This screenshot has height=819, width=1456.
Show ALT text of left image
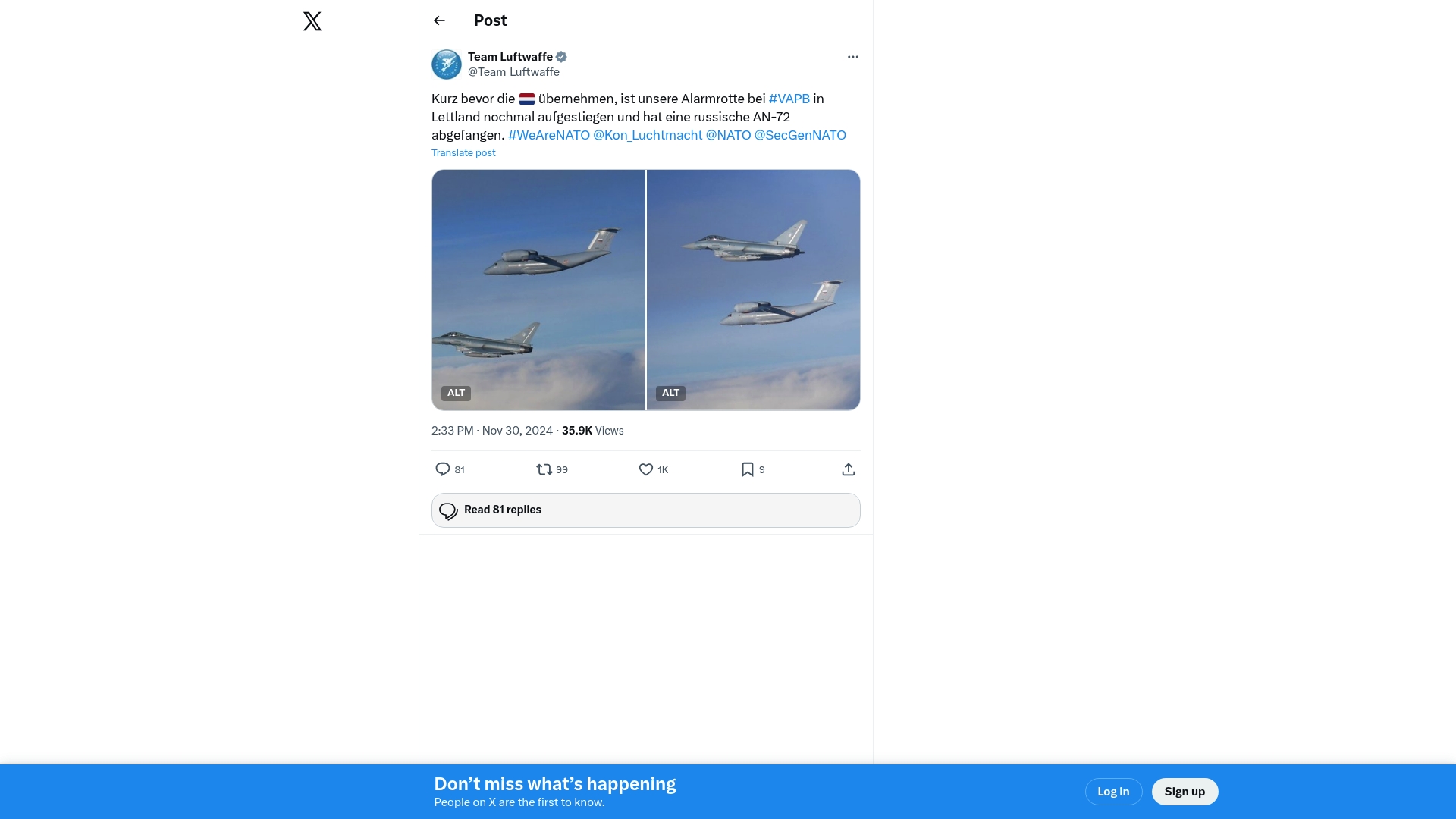tap(456, 393)
